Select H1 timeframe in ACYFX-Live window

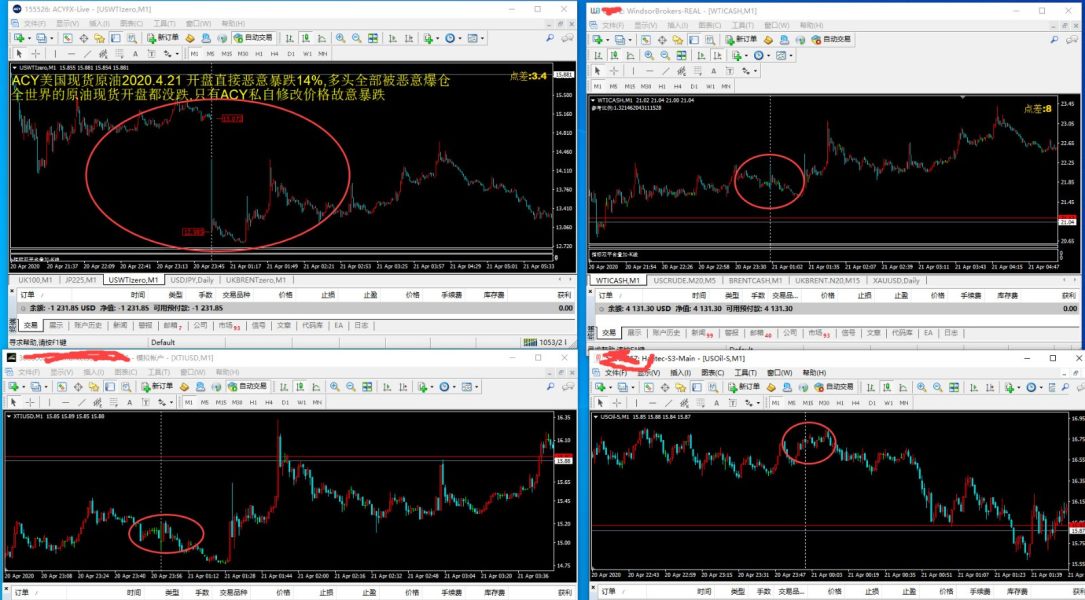pos(259,53)
